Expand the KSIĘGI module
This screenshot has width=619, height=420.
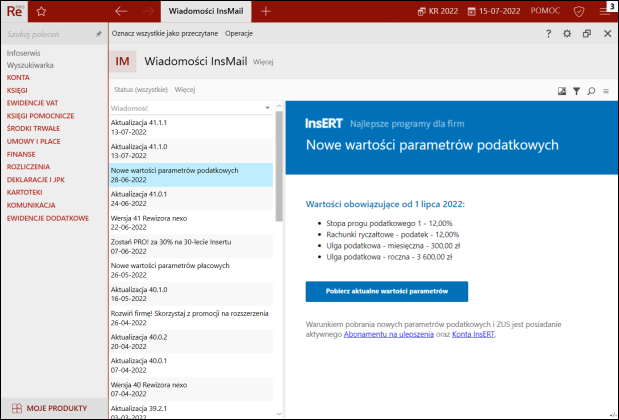pos(17,90)
